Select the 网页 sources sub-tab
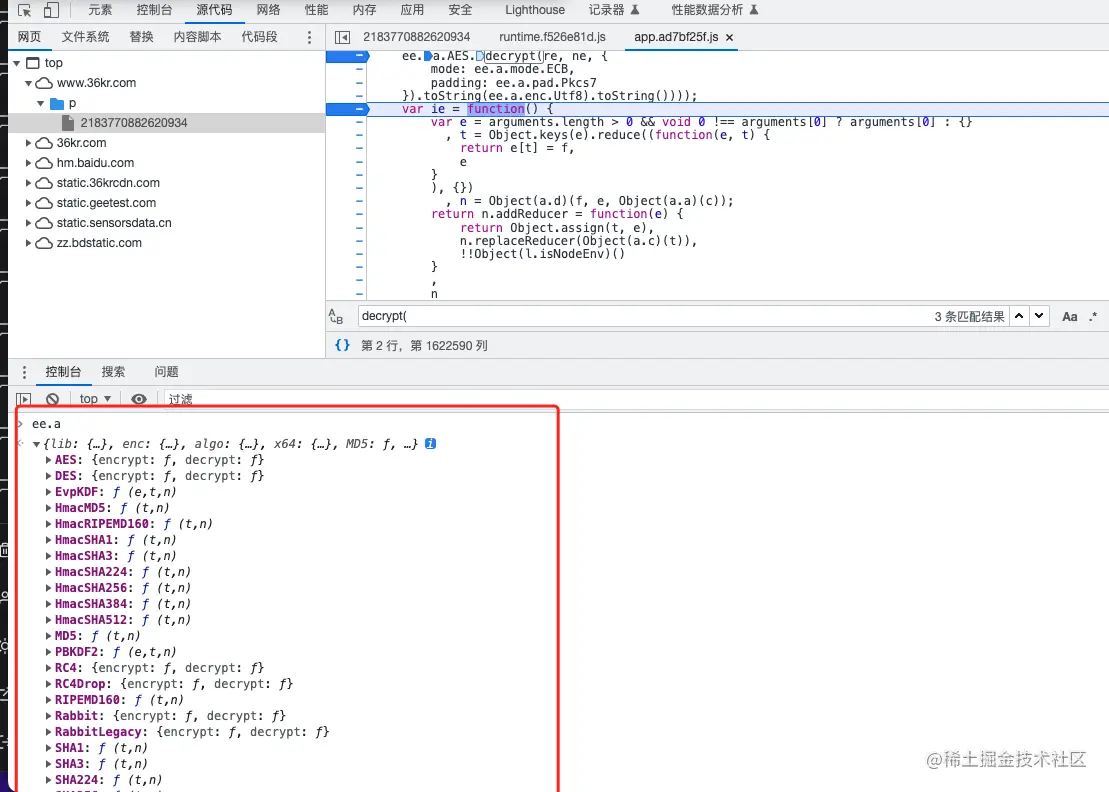The height and width of the screenshot is (792, 1109). click(30, 37)
